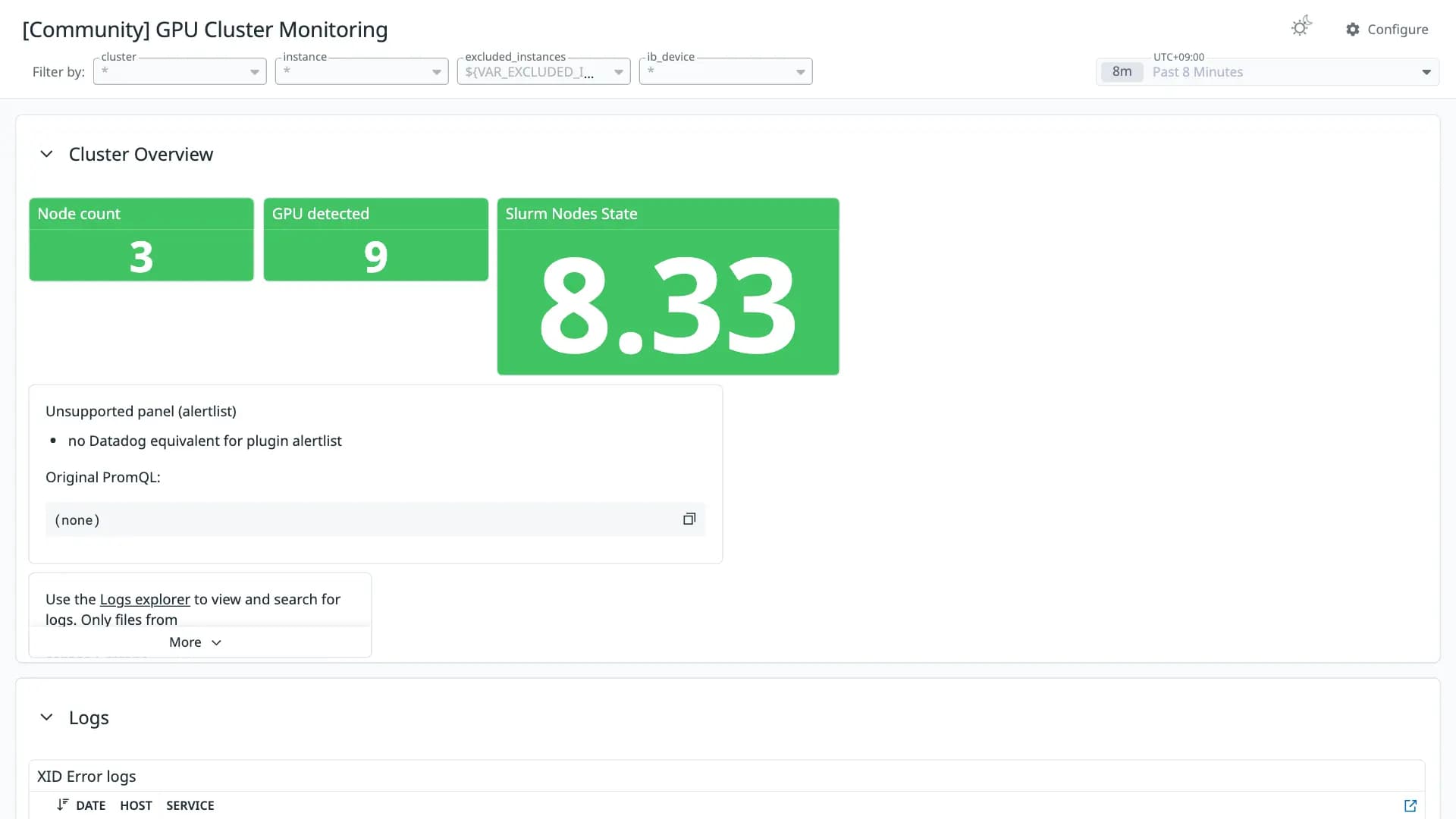Open the Configure settings
Viewport: 1456px width, 819px height.
[1387, 29]
